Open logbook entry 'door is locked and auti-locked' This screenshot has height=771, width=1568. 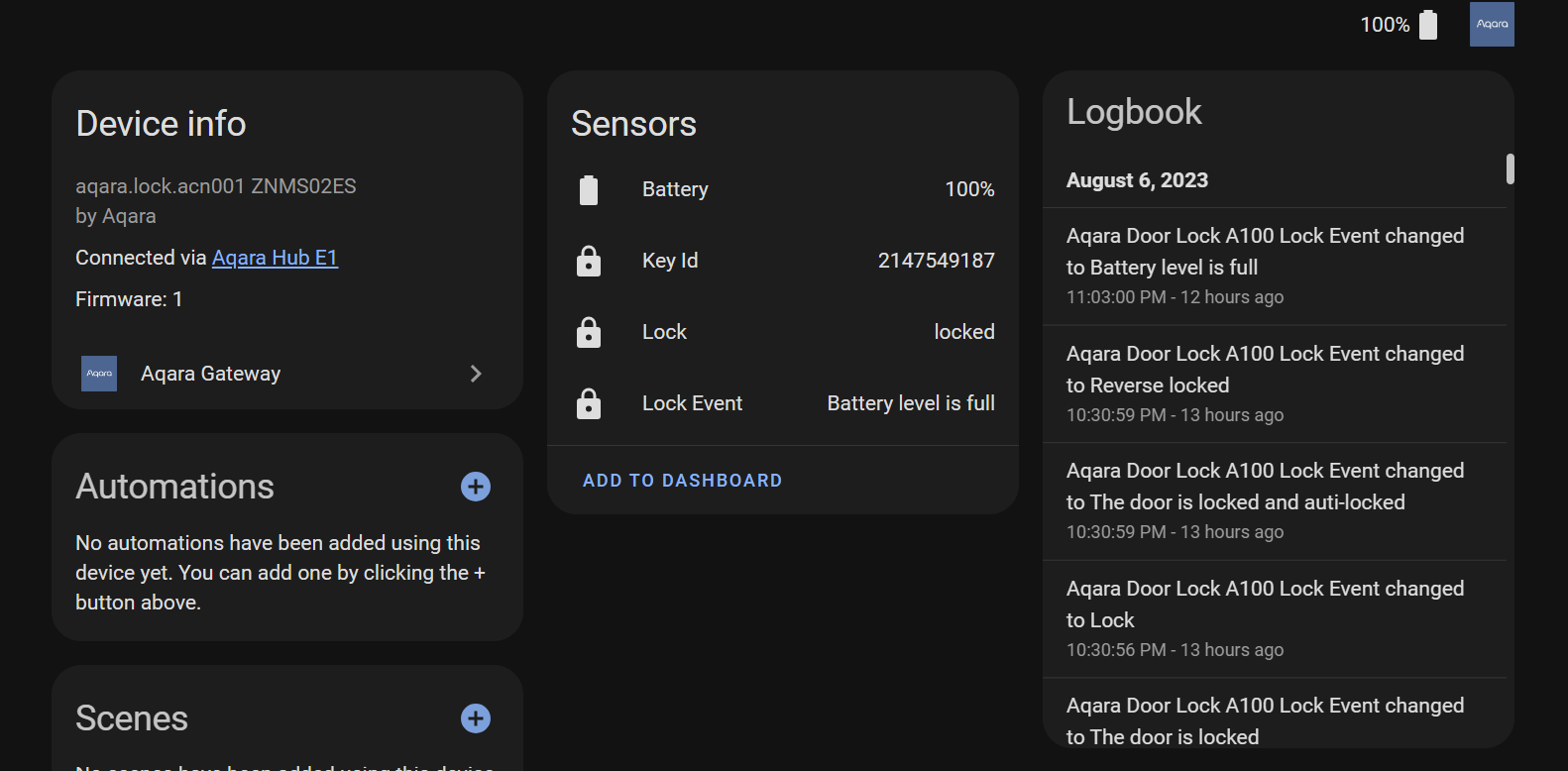[x=1275, y=501]
